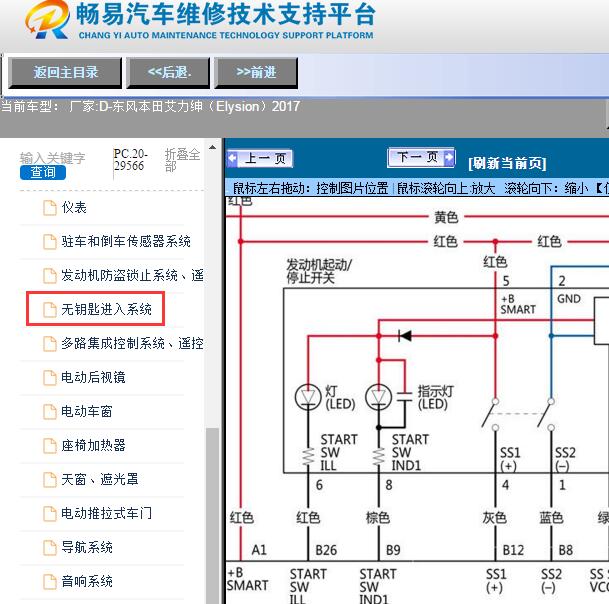This screenshot has width=609, height=604.
Task: Click the right arrow icon on 下一页
Action: tap(449, 157)
